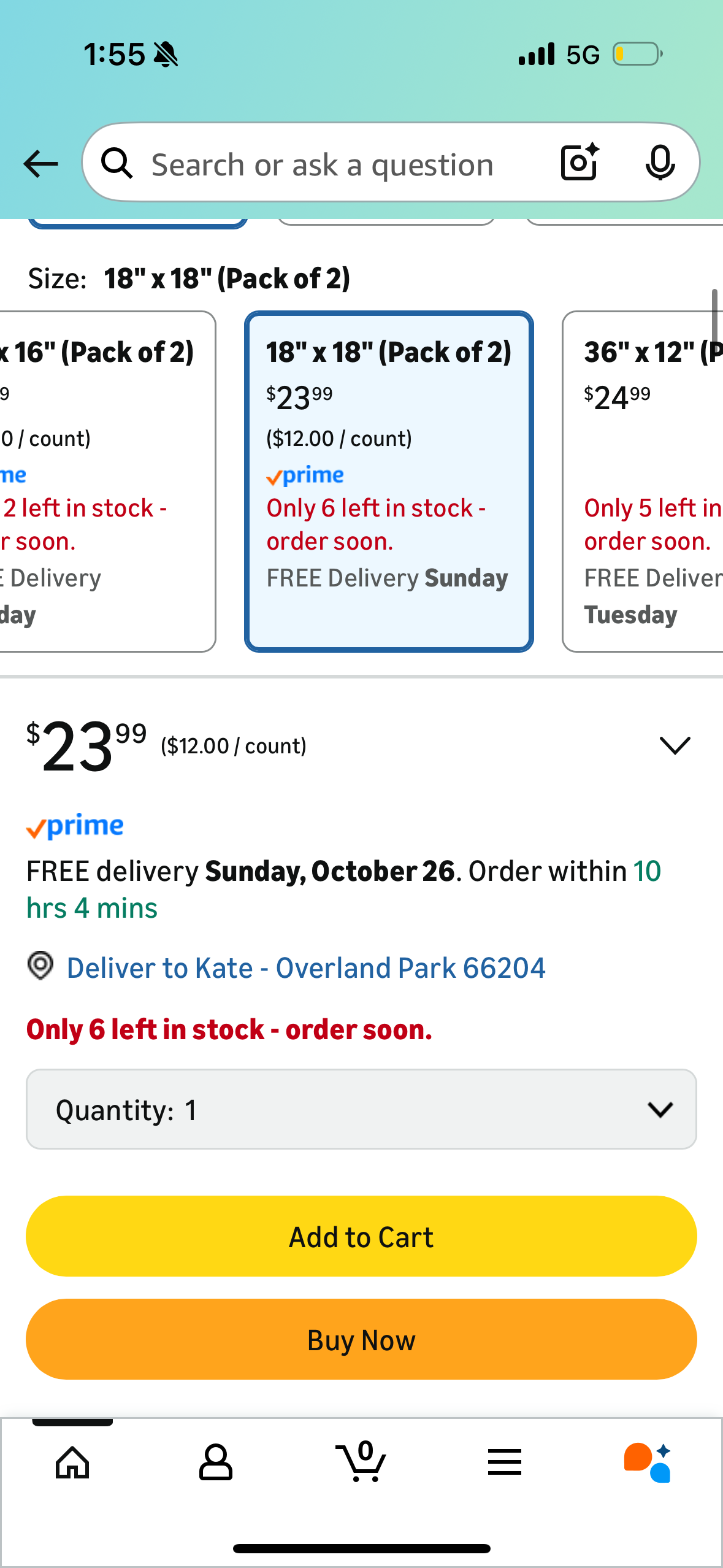
Task: Expand the price details chevron
Action: tap(675, 745)
